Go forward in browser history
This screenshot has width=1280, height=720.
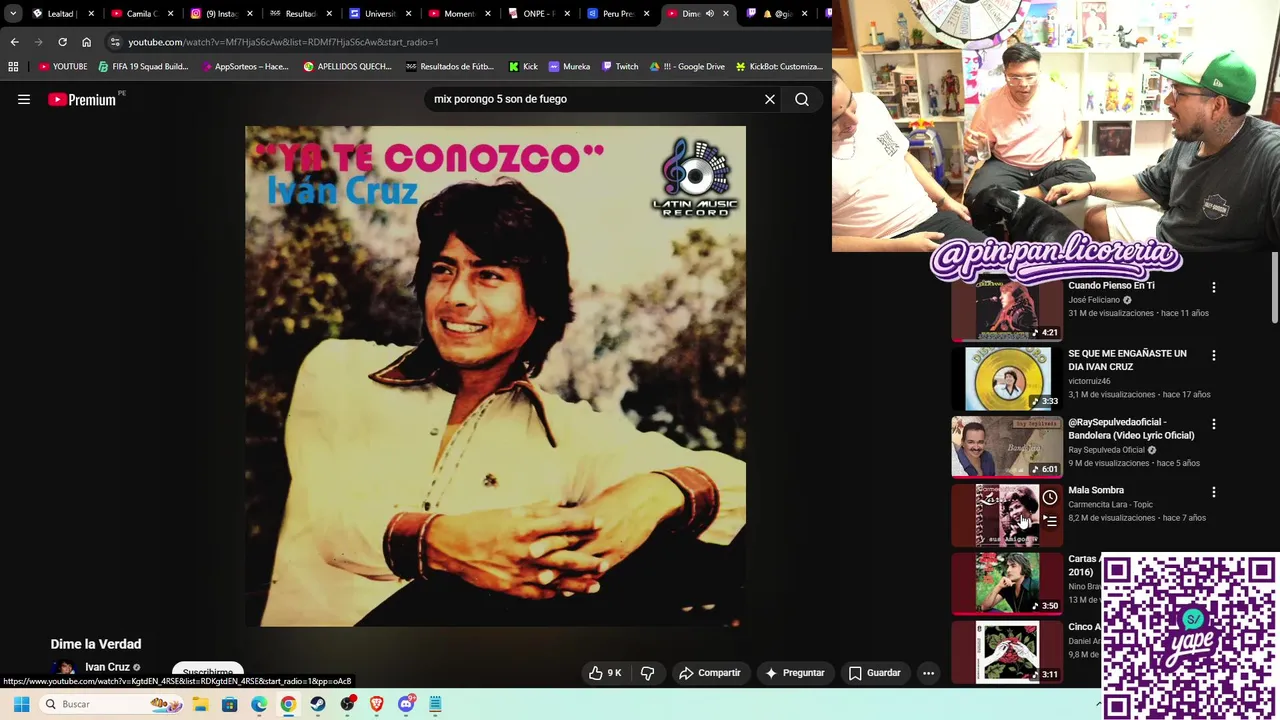click(38, 42)
